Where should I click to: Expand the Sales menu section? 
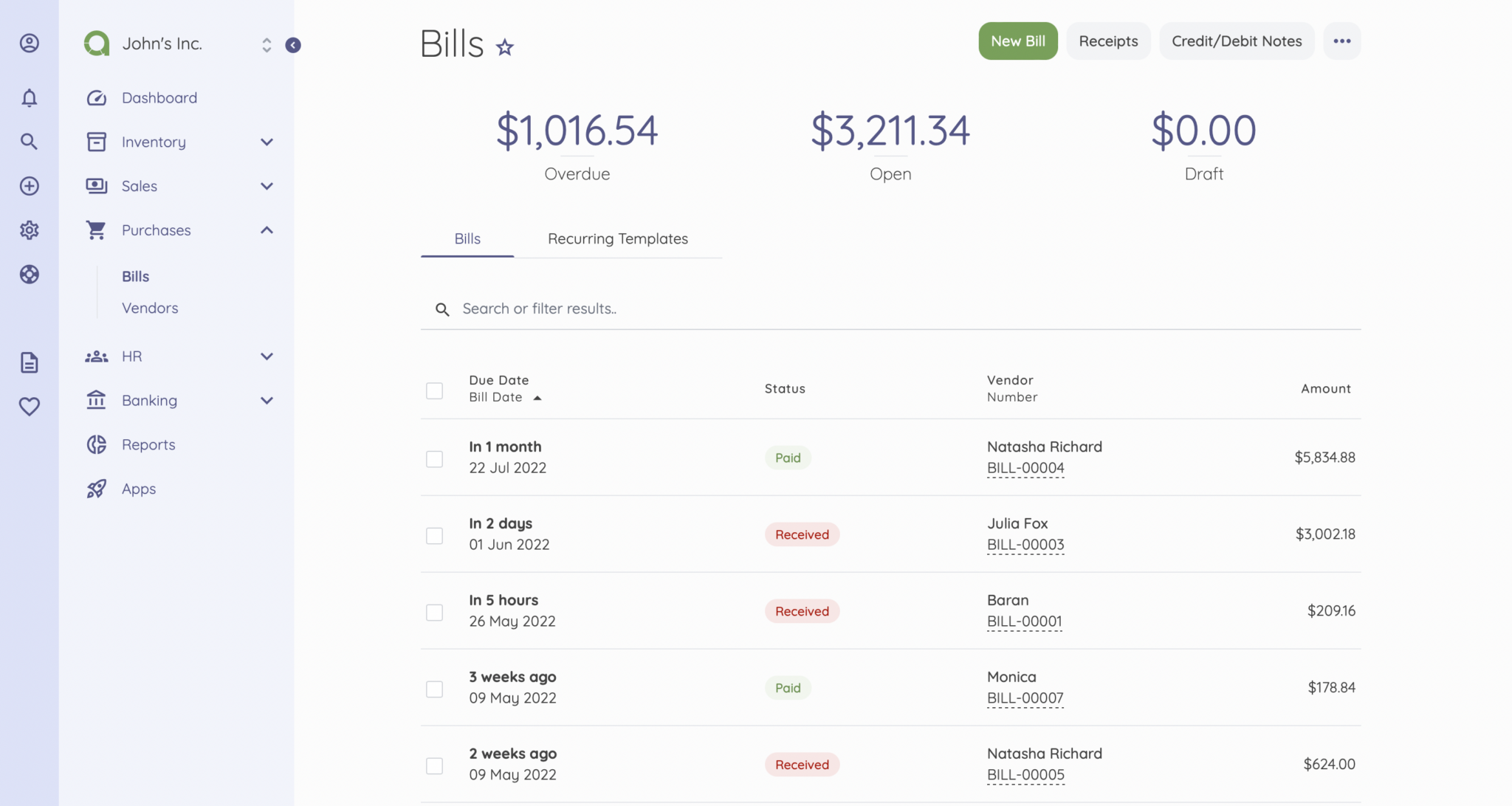click(x=267, y=186)
